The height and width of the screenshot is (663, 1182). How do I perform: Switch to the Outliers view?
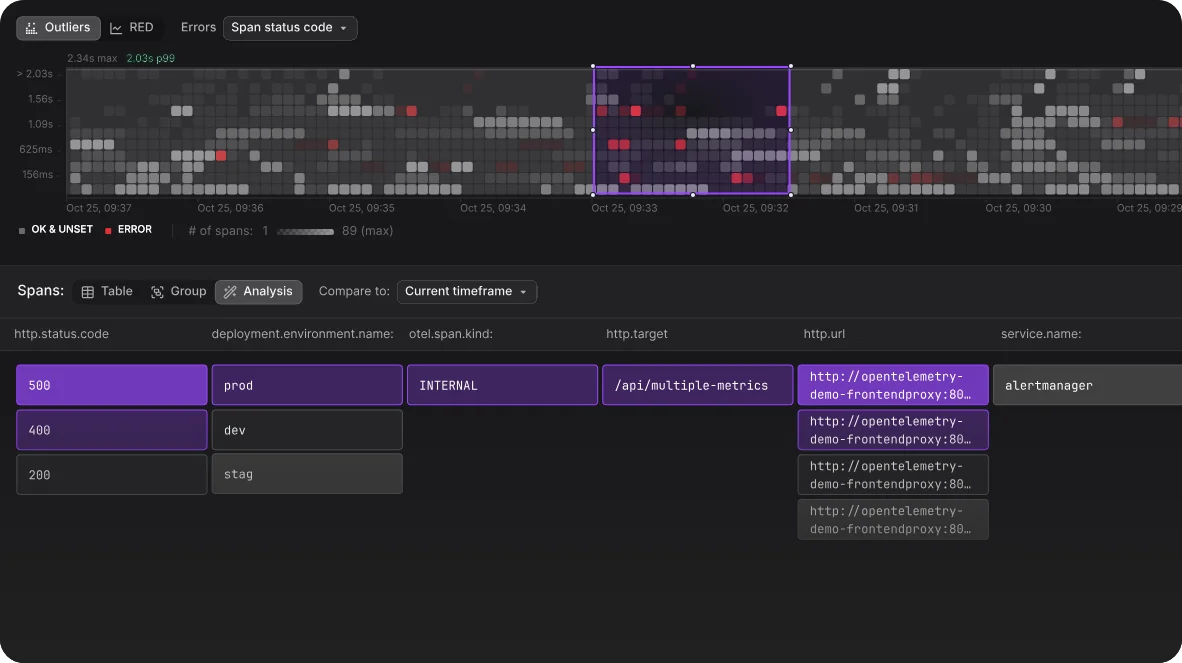[58, 28]
